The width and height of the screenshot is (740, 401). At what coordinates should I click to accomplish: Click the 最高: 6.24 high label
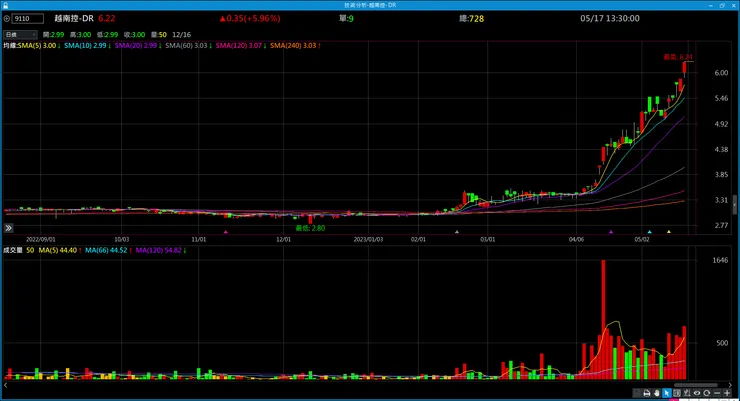[x=678, y=57]
